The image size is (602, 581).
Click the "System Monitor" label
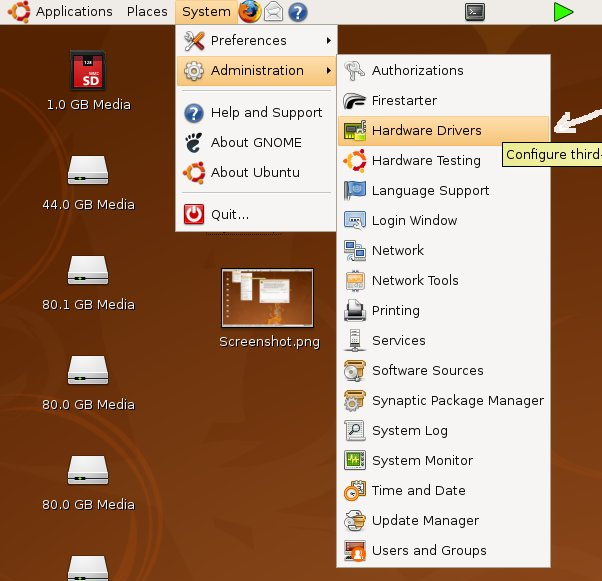[422, 460]
